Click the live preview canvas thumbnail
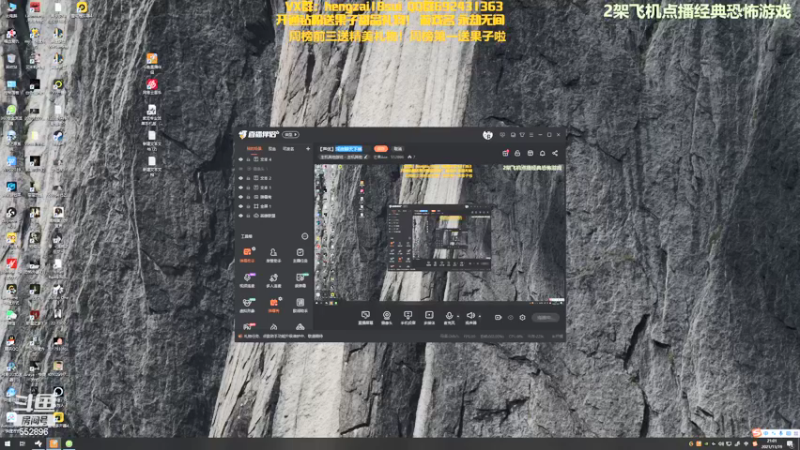 point(439,233)
